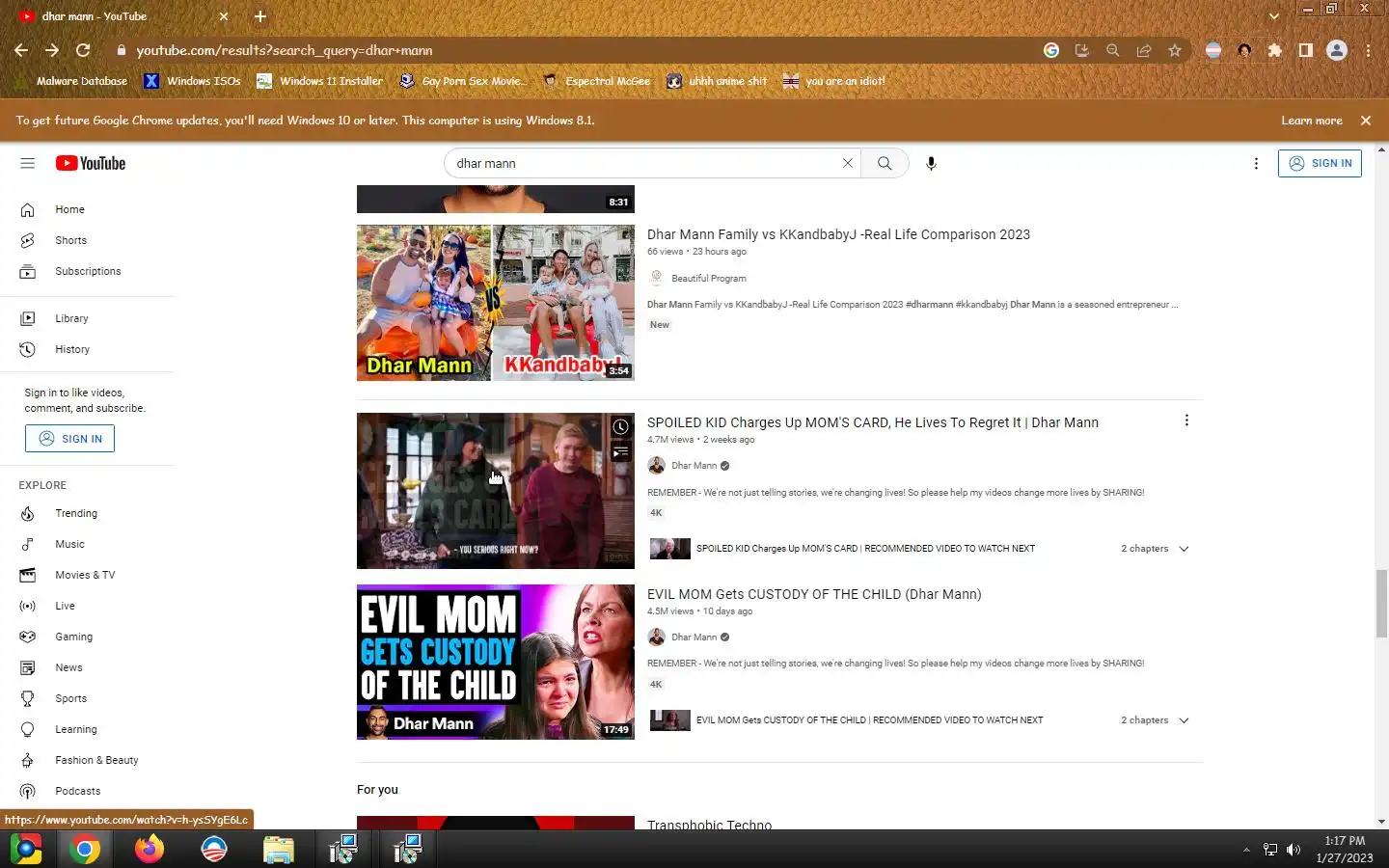The image size is (1389, 868).
Task: Open Firefox from the taskbar
Action: [149, 849]
